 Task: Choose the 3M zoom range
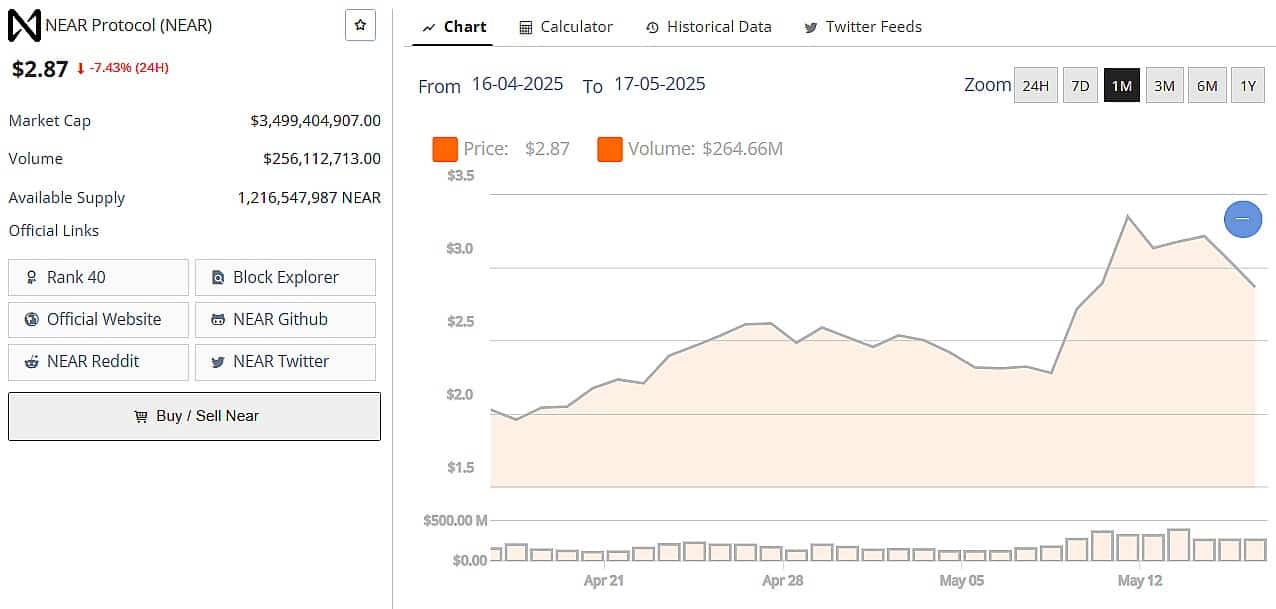[x=1164, y=86]
